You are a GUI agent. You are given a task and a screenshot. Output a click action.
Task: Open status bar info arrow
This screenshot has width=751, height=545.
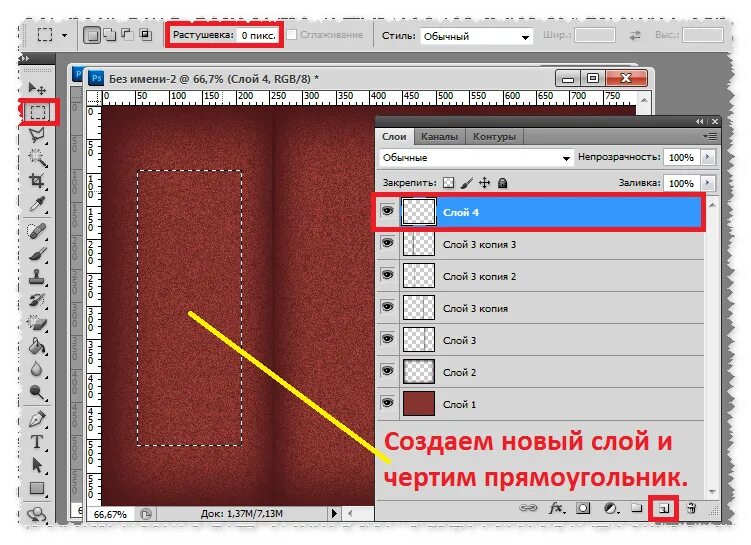coord(334,513)
